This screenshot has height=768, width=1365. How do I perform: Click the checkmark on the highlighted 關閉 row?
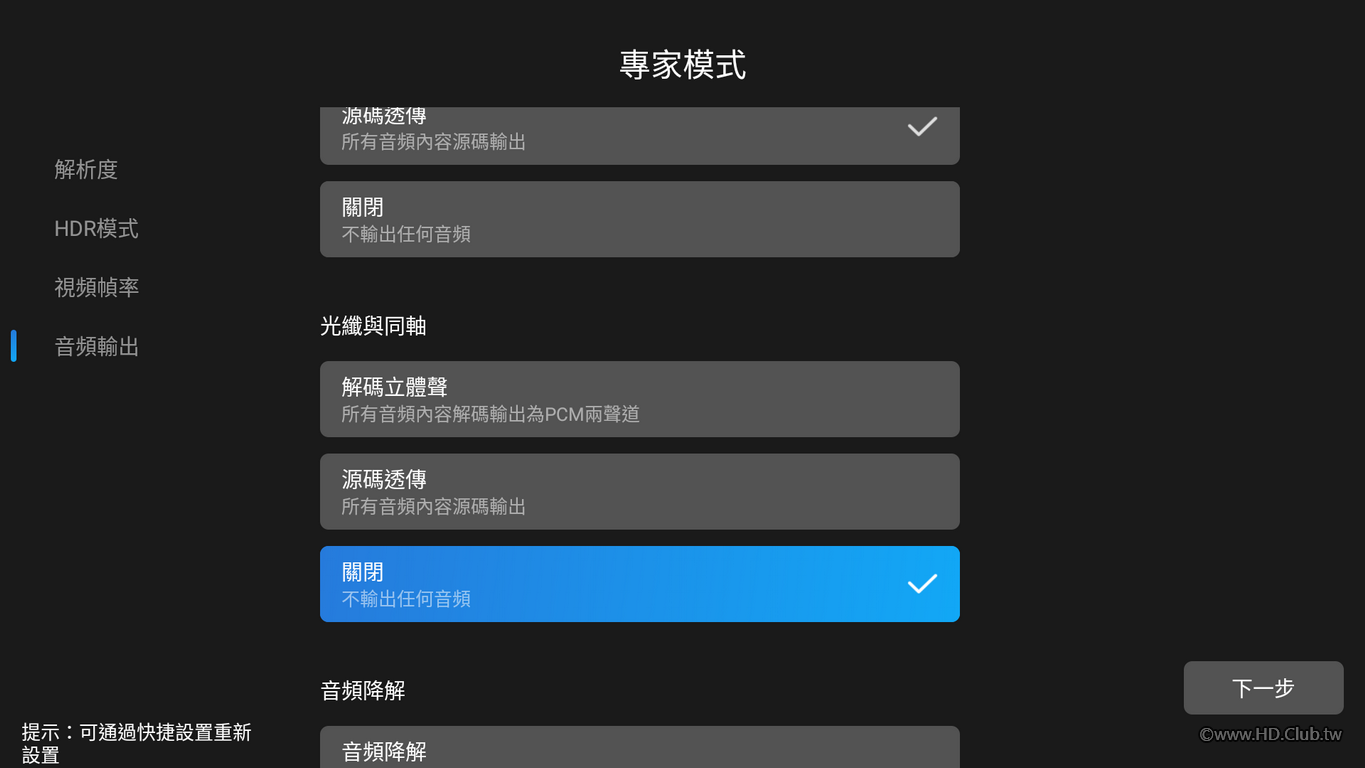pos(921,584)
